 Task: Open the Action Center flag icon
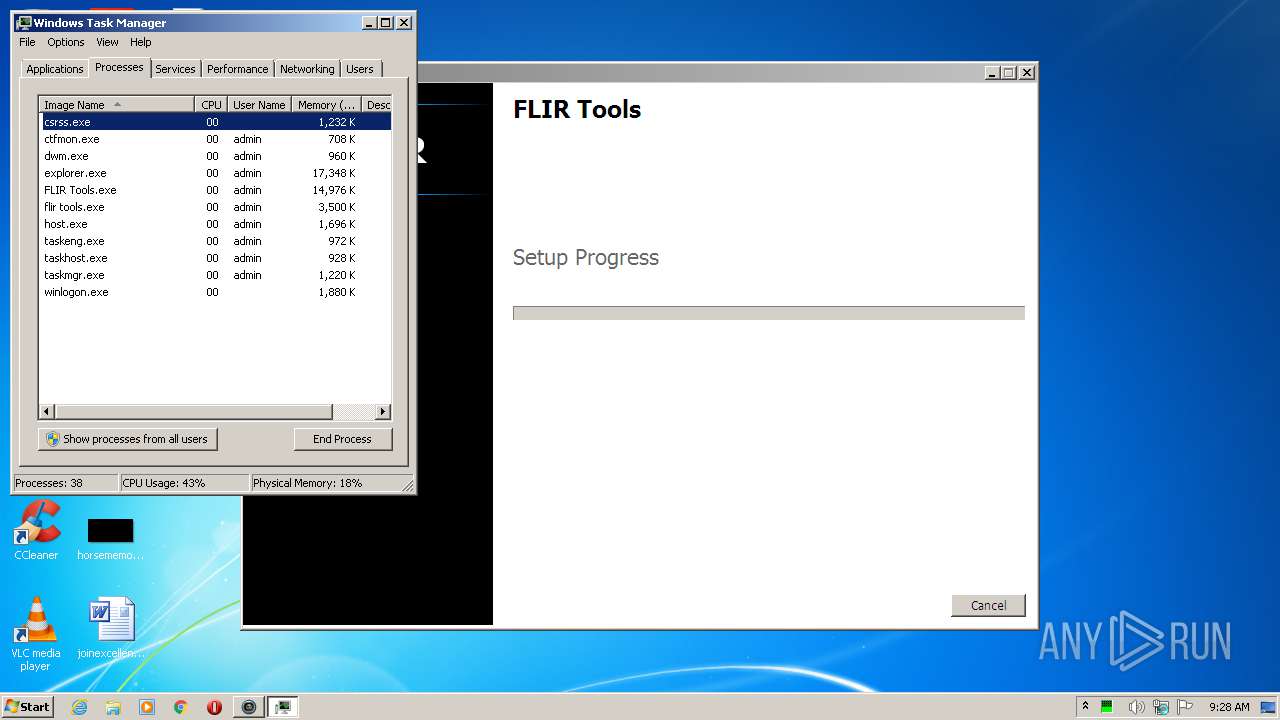[1185, 707]
